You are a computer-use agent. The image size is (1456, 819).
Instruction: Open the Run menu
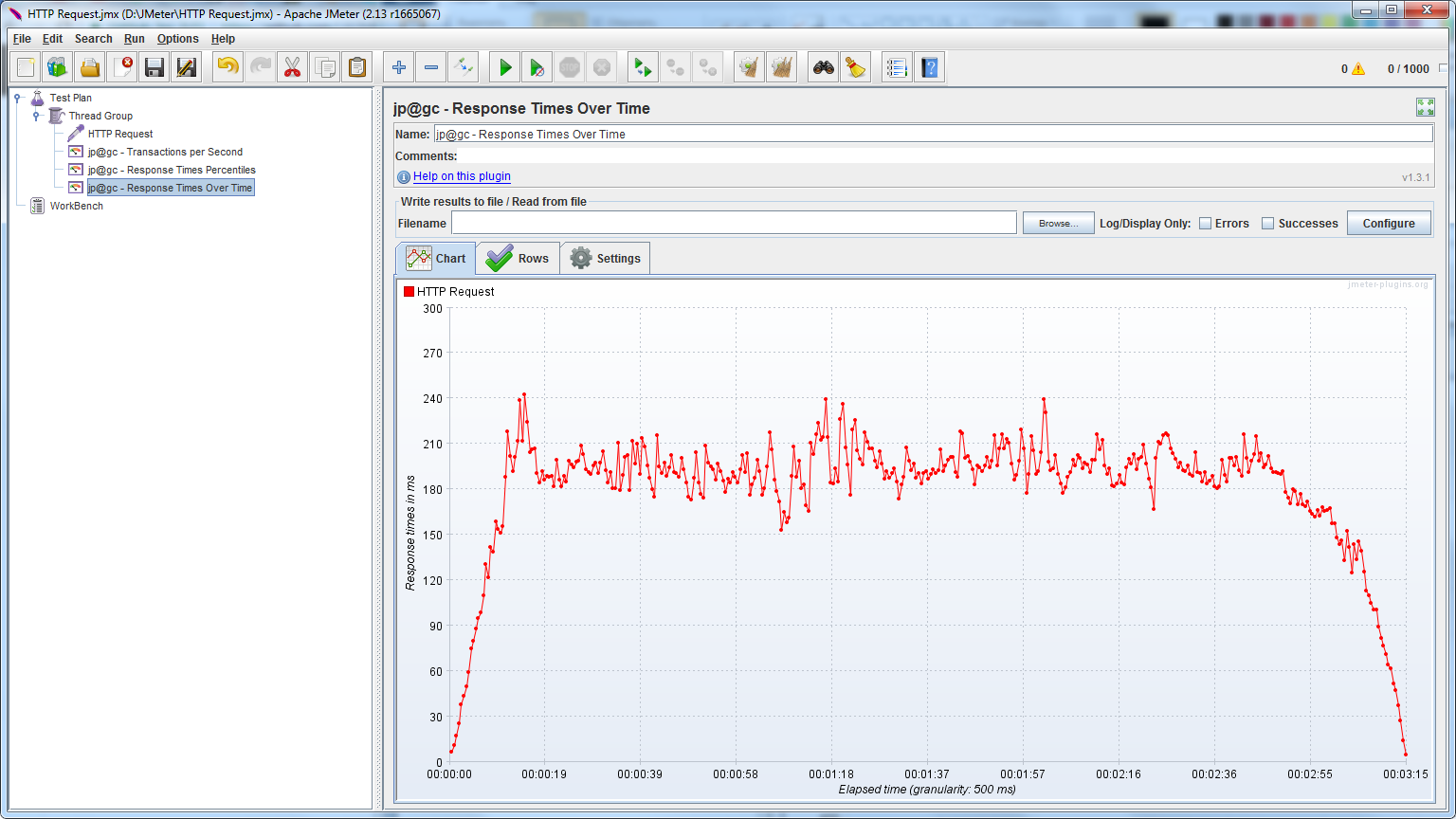(135, 39)
